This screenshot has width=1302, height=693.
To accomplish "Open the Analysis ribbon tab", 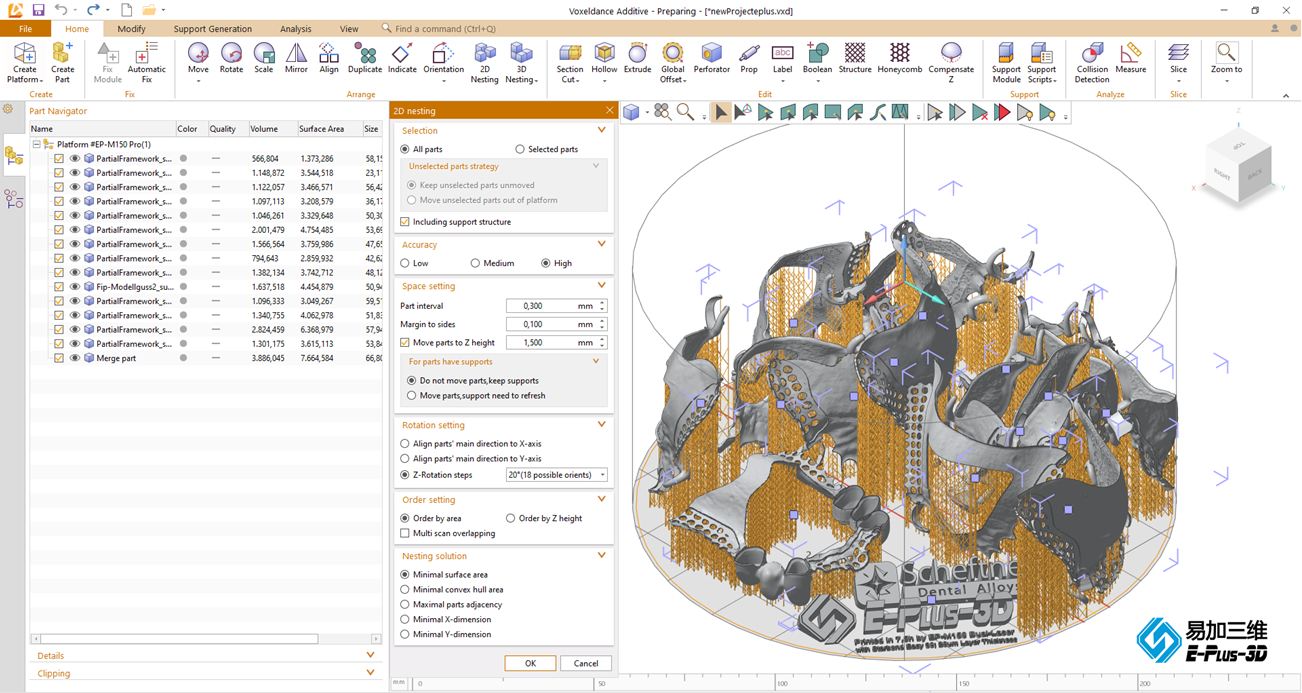I will click(296, 29).
